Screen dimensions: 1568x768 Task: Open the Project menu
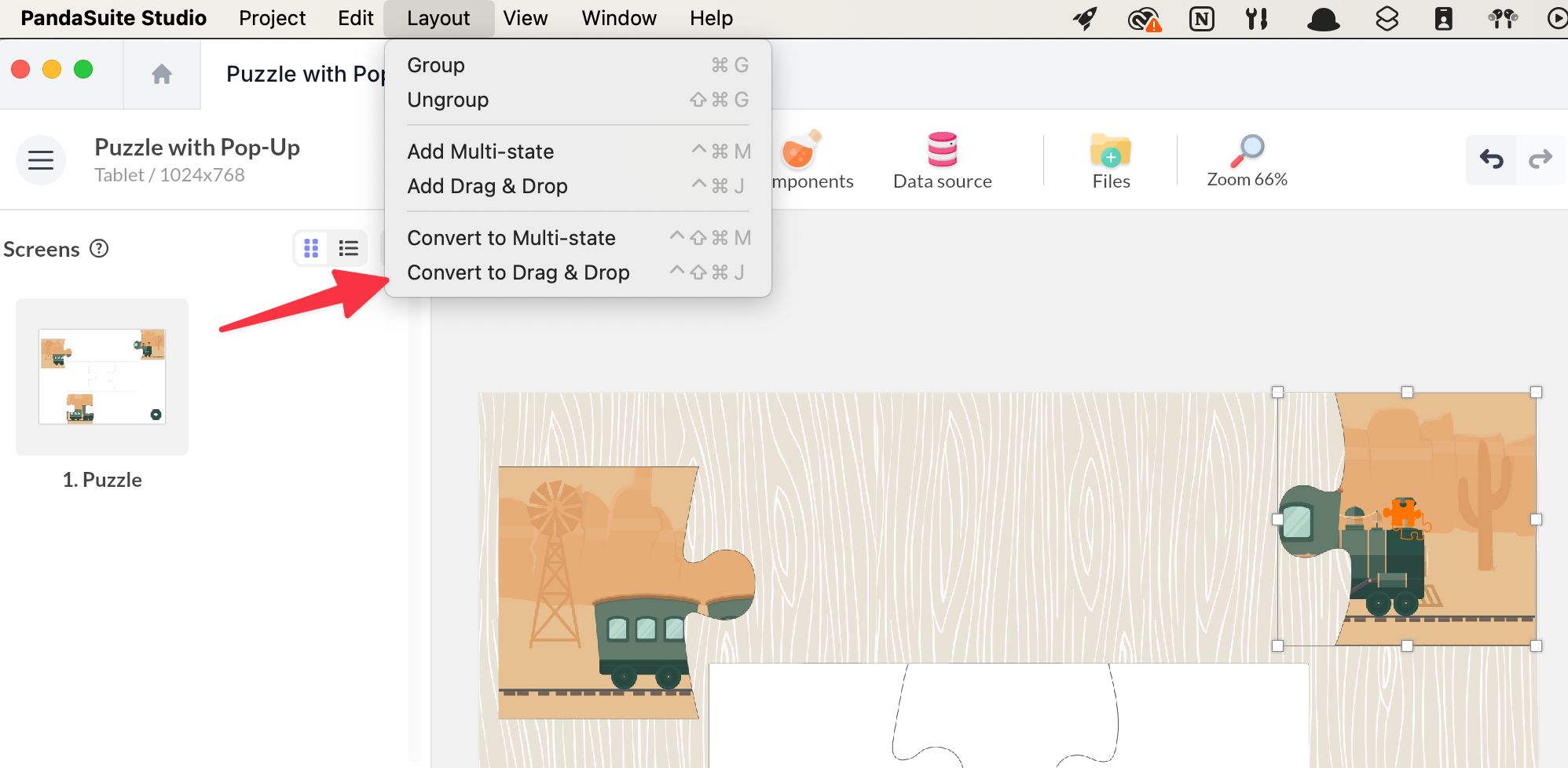click(x=272, y=18)
